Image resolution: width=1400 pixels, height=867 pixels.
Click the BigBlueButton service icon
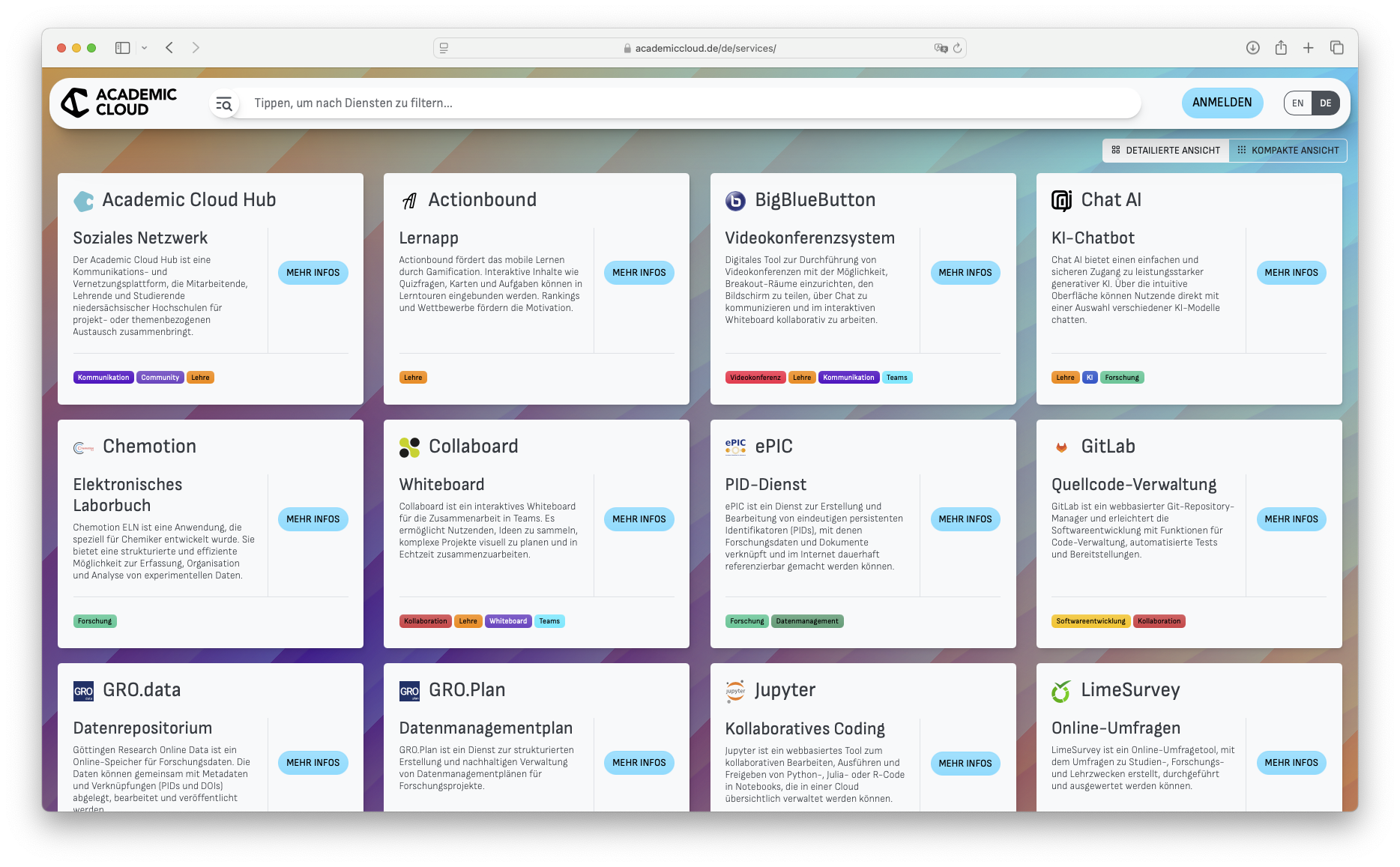735,201
